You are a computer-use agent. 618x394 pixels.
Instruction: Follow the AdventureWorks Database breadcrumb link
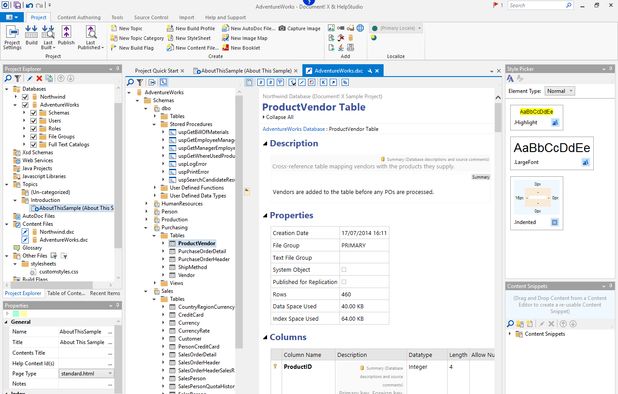pos(294,129)
